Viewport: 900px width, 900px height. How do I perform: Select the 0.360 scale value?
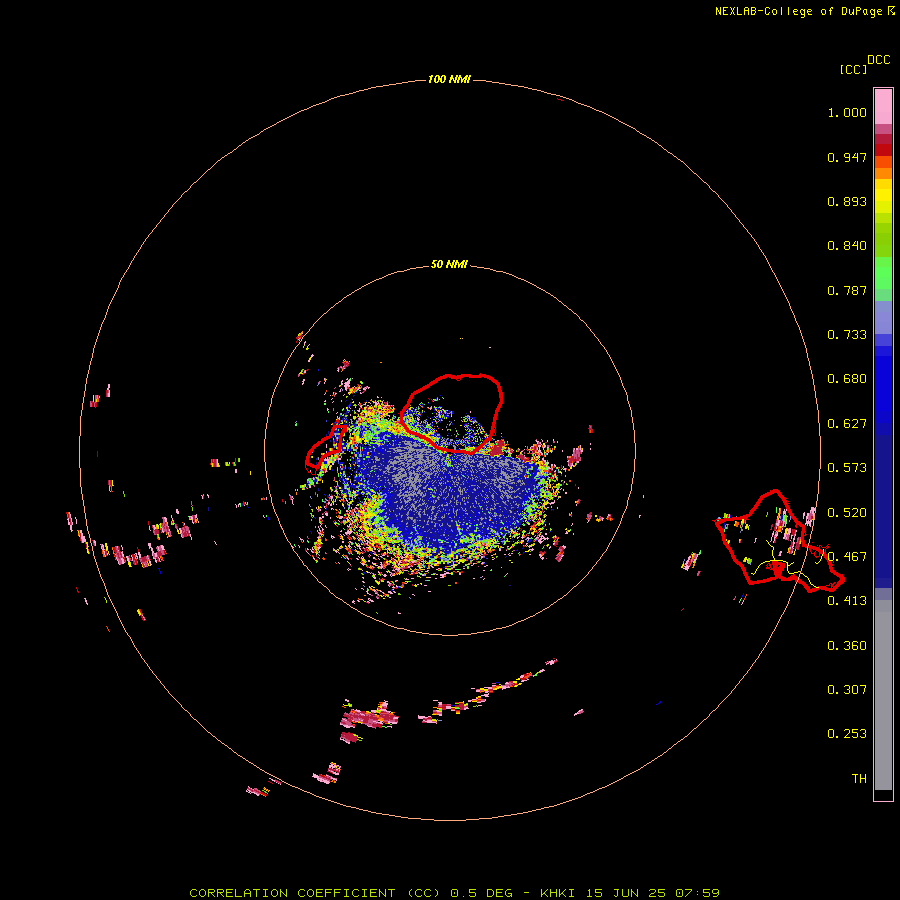click(x=847, y=646)
